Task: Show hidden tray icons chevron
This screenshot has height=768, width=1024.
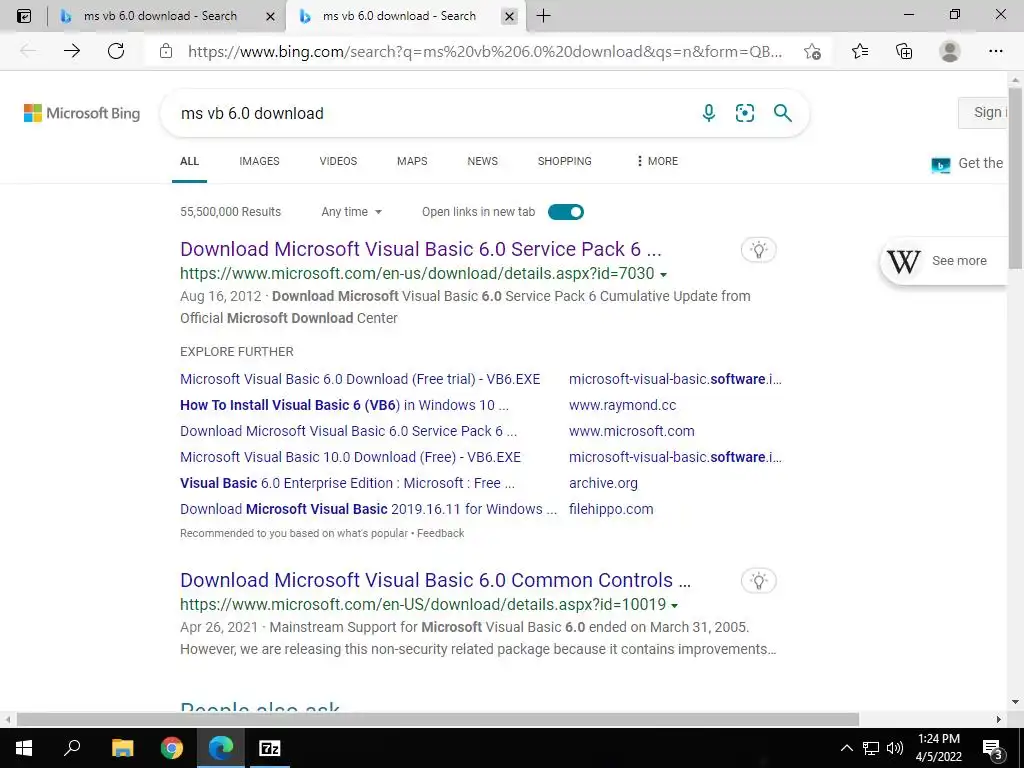Action: point(846,748)
